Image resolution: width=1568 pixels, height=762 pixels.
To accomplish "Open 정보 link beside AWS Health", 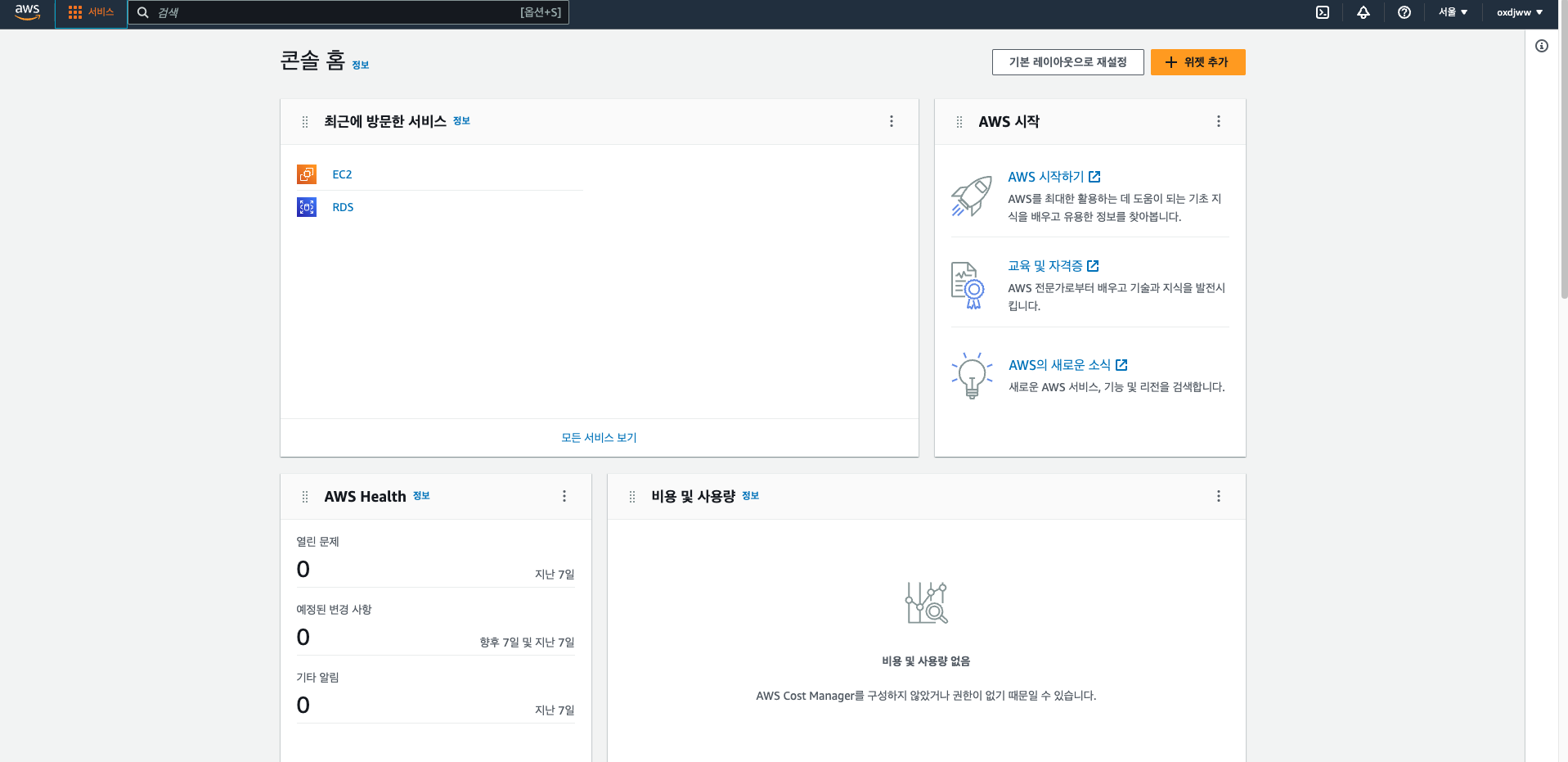I will (x=421, y=496).
